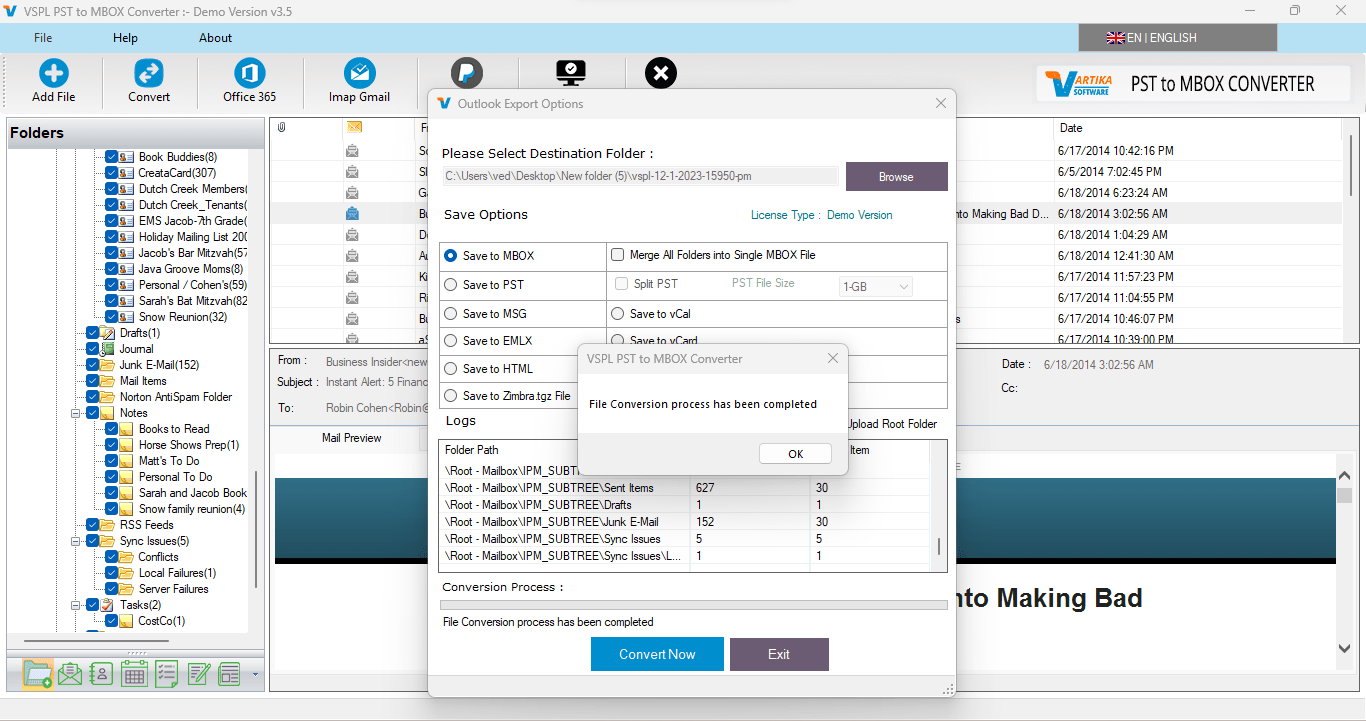
Task: Select the Horse Shows Prep(1) note folder
Action: tap(189, 445)
